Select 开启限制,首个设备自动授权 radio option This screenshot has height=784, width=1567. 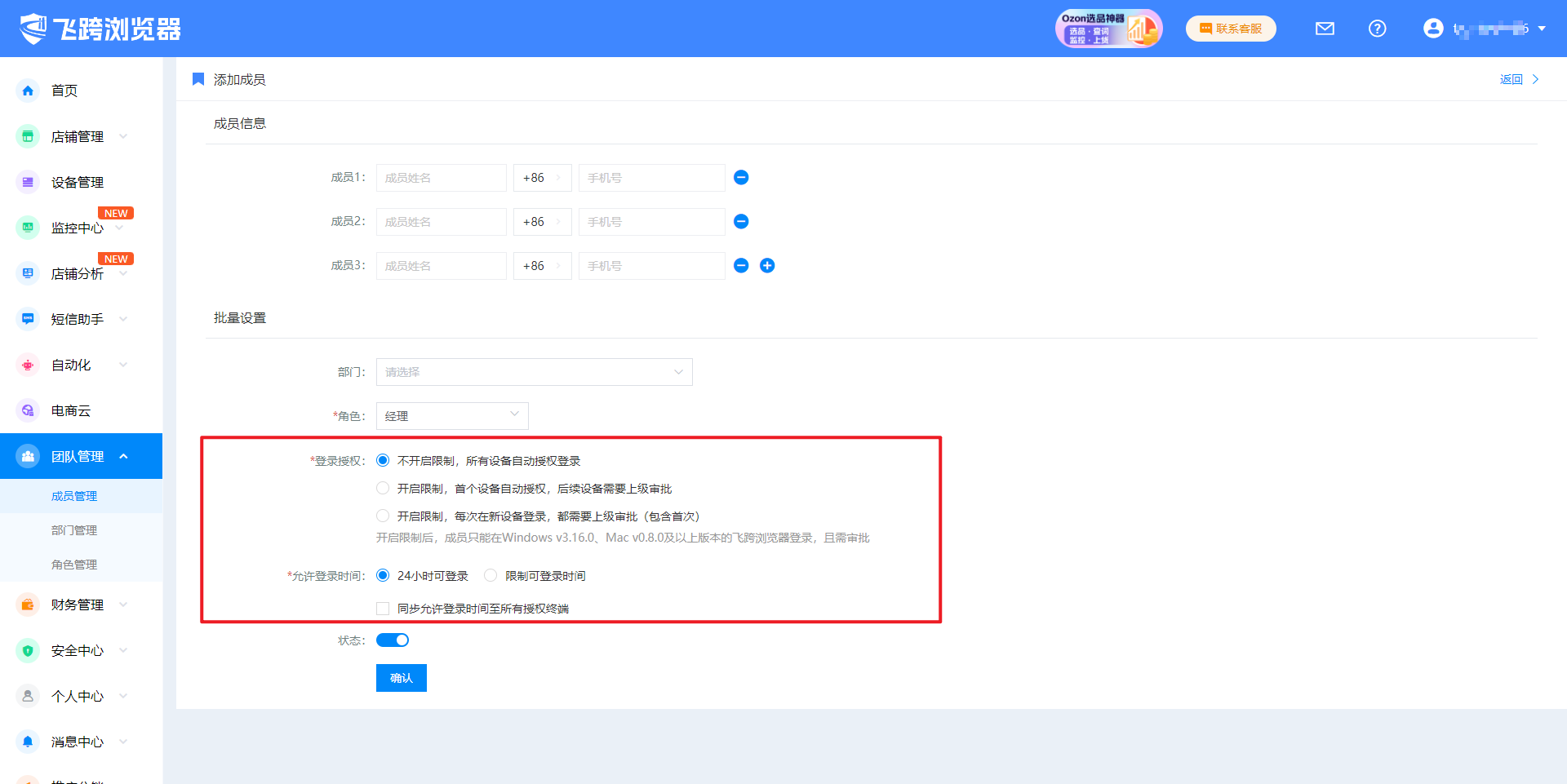(x=383, y=489)
